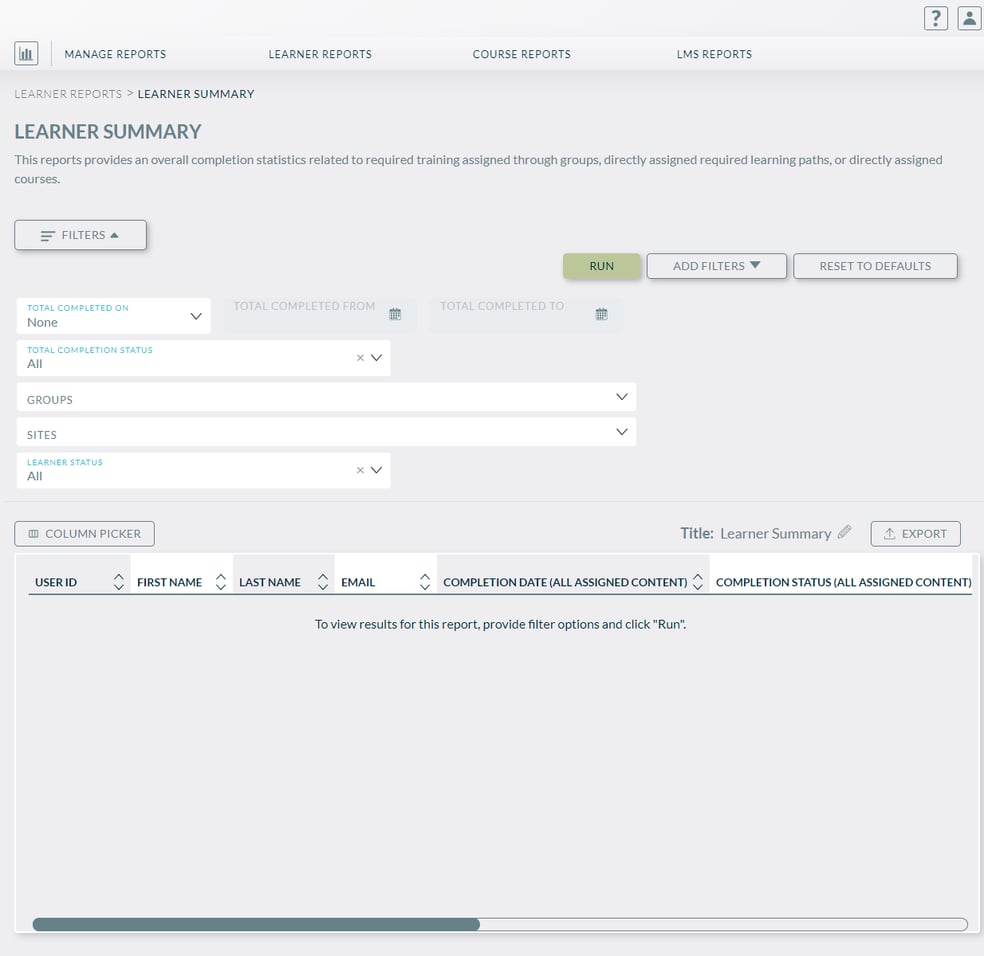Open the LMS Reports menu
Viewport: 984px width, 956px height.
click(x=714, y=54)
